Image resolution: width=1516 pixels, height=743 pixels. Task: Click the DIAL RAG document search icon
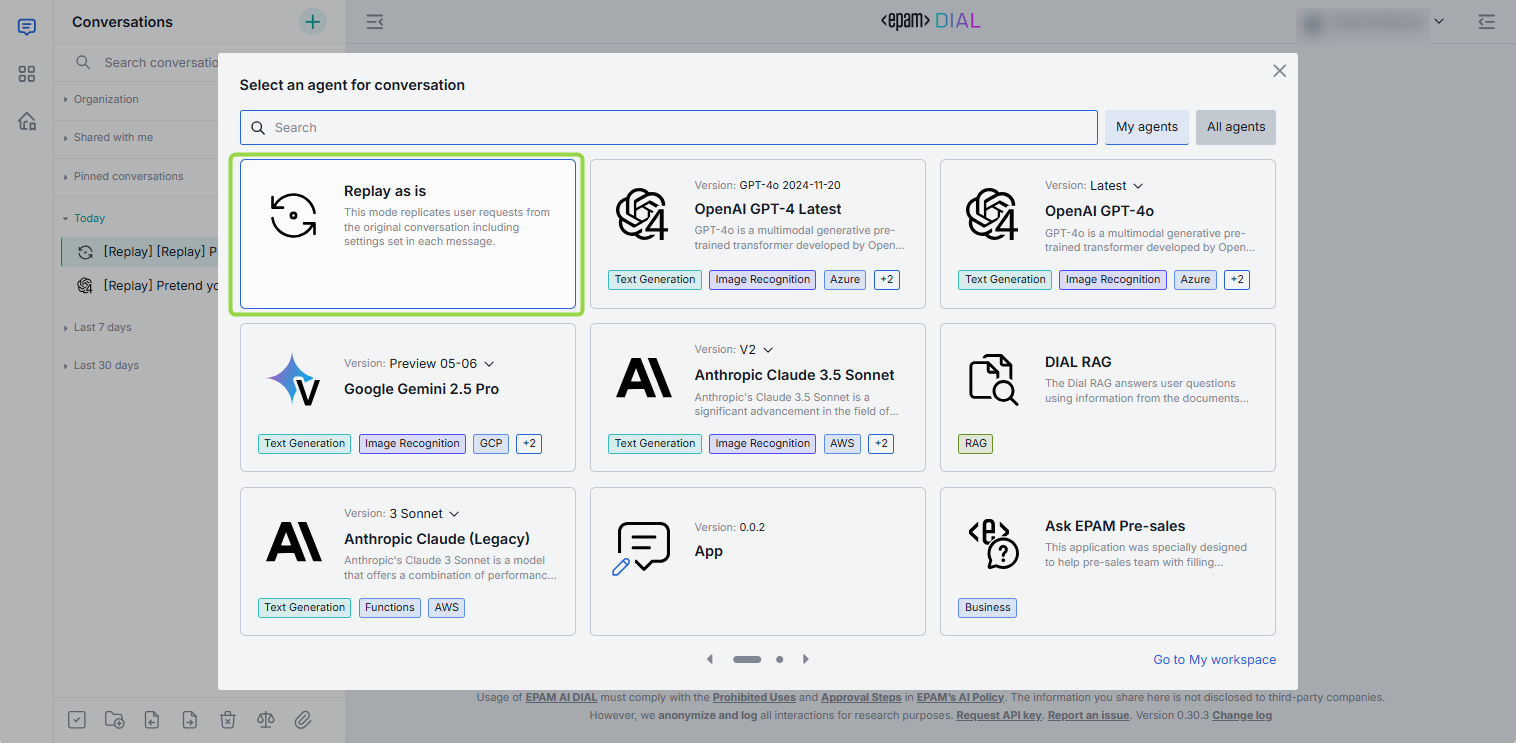pyautogui.click(x=993, y=380)
